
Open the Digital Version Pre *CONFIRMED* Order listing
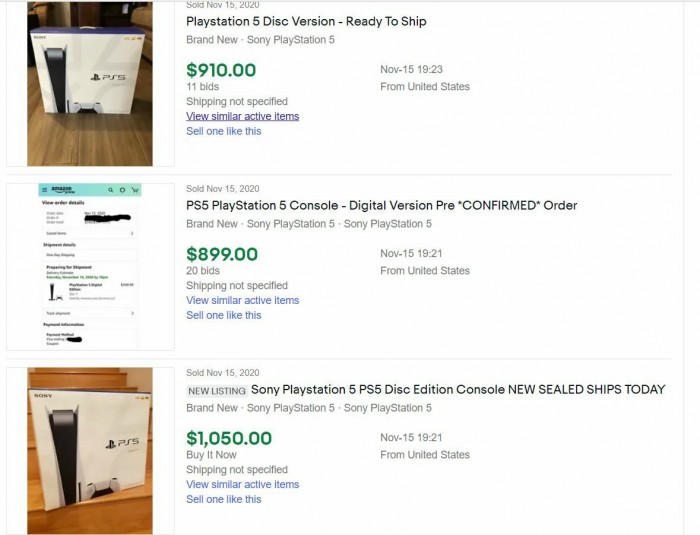[381, 205]
